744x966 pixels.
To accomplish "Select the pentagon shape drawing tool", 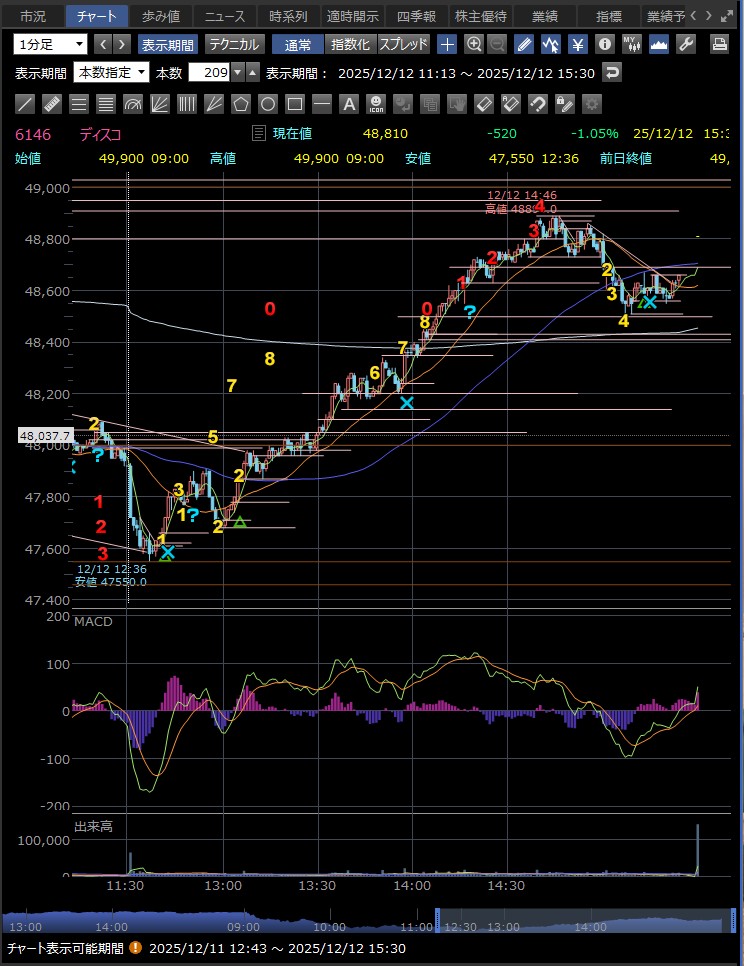I will click(x=241, y=104).
